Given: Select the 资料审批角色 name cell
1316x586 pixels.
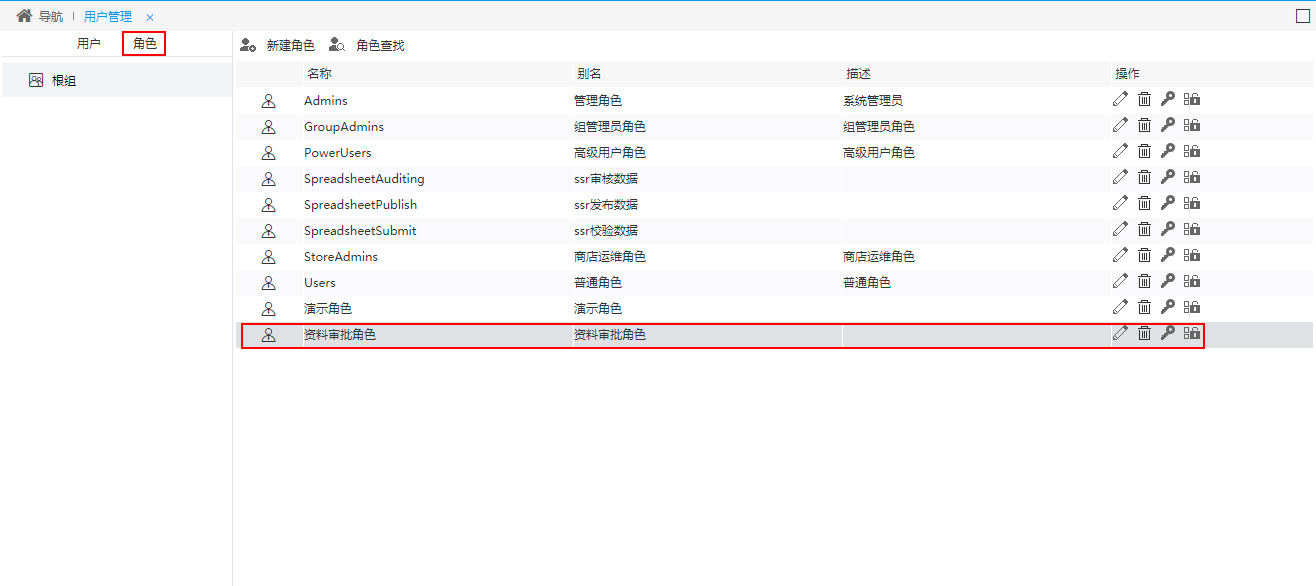Looking at the screenshot, I should coord(340,335).
